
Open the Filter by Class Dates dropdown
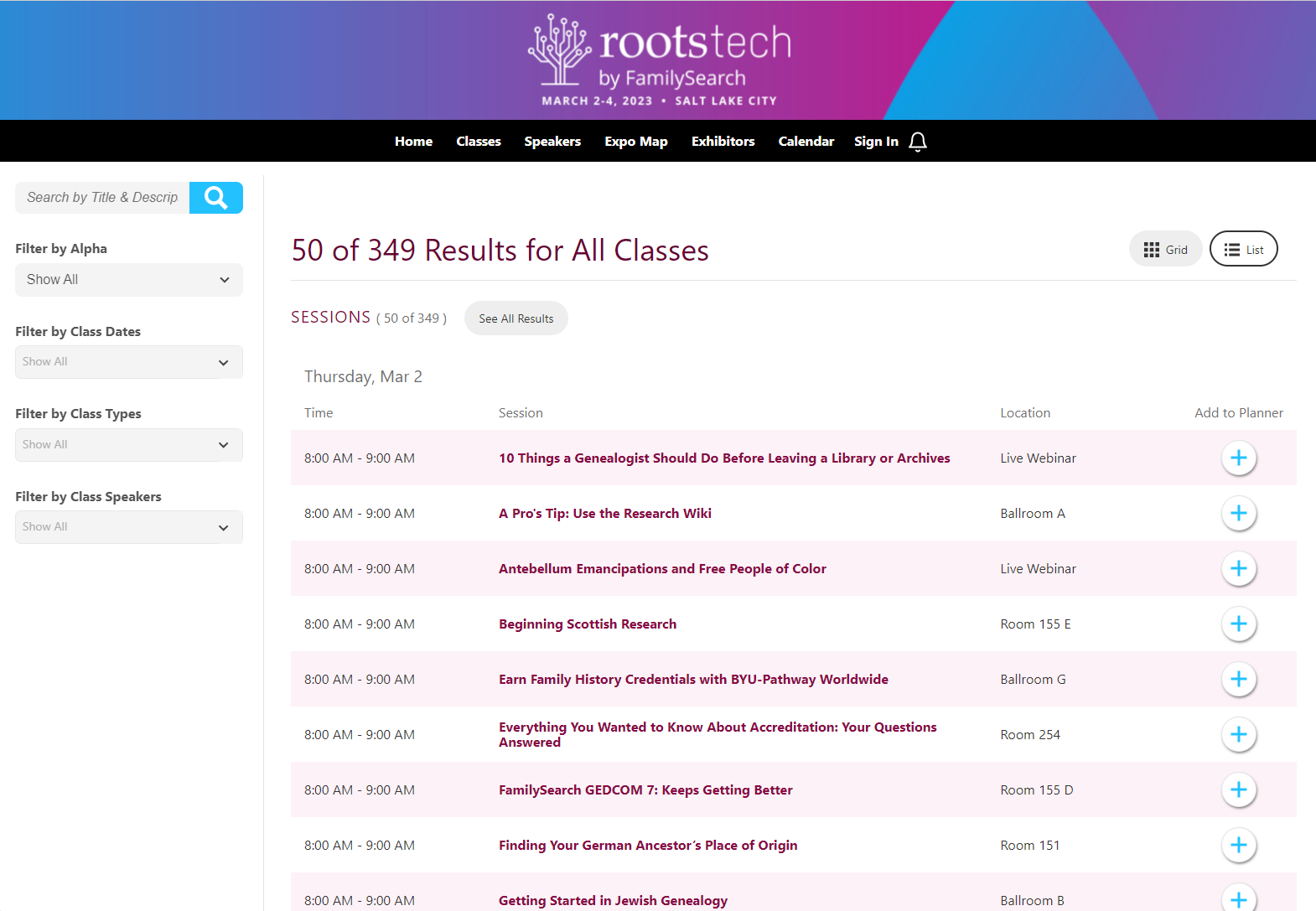point(129,362)
